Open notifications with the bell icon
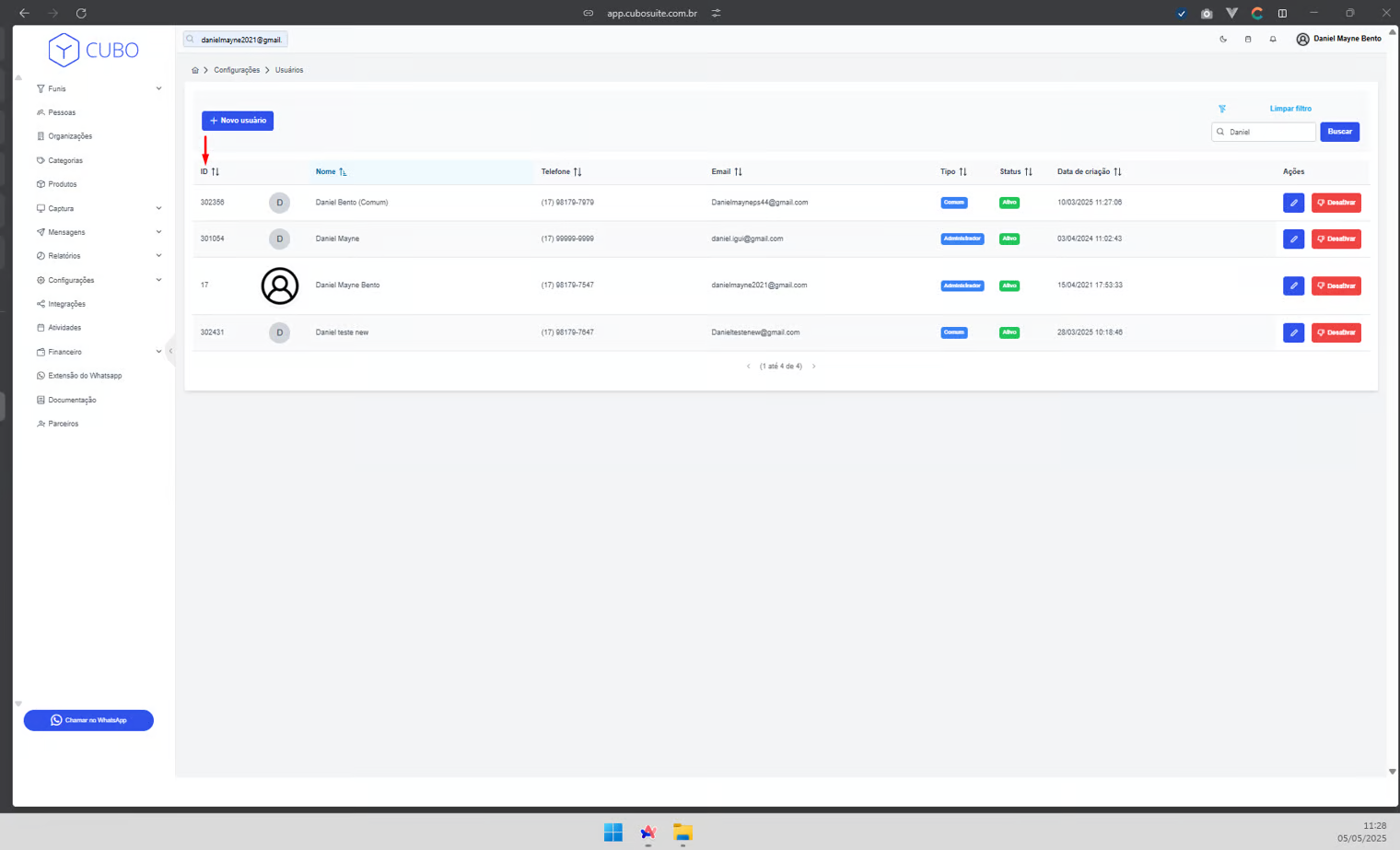This screenshot has height=850, width=1400. coord(1273,40)
